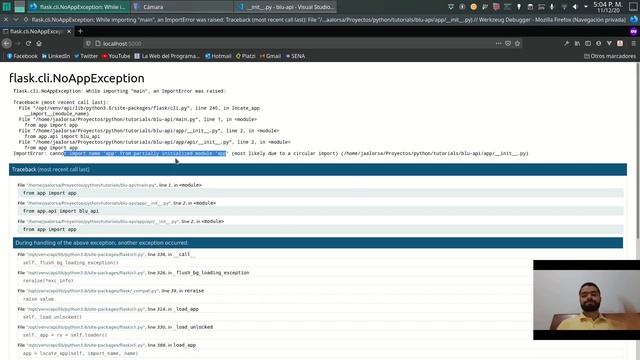The height and width of the screenshot is (360, 640).
Task: Open frame line 'self._app = rv = self.loader()'
Action: [x=320, y=335]
